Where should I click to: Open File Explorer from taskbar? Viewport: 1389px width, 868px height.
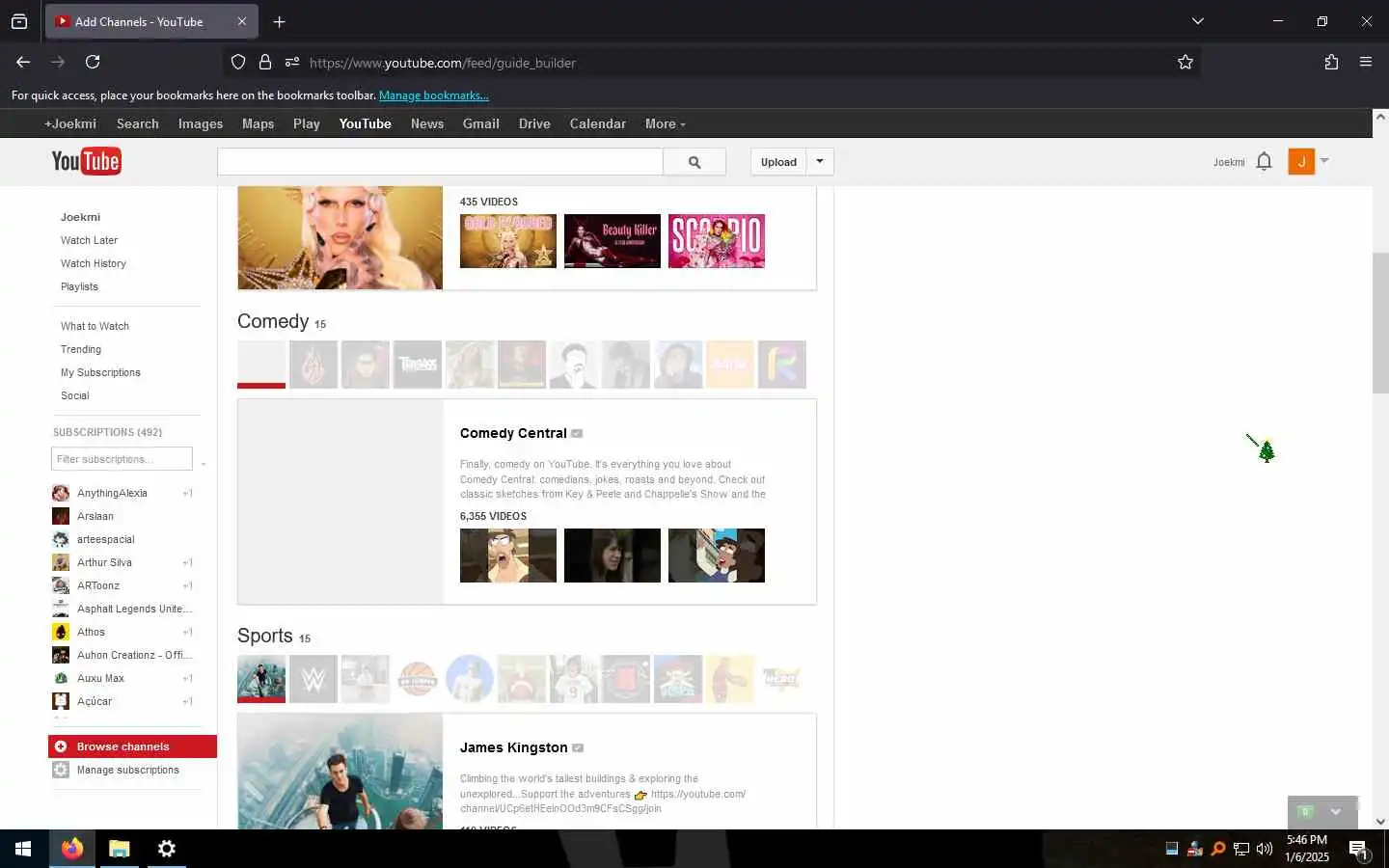[119, 849]
